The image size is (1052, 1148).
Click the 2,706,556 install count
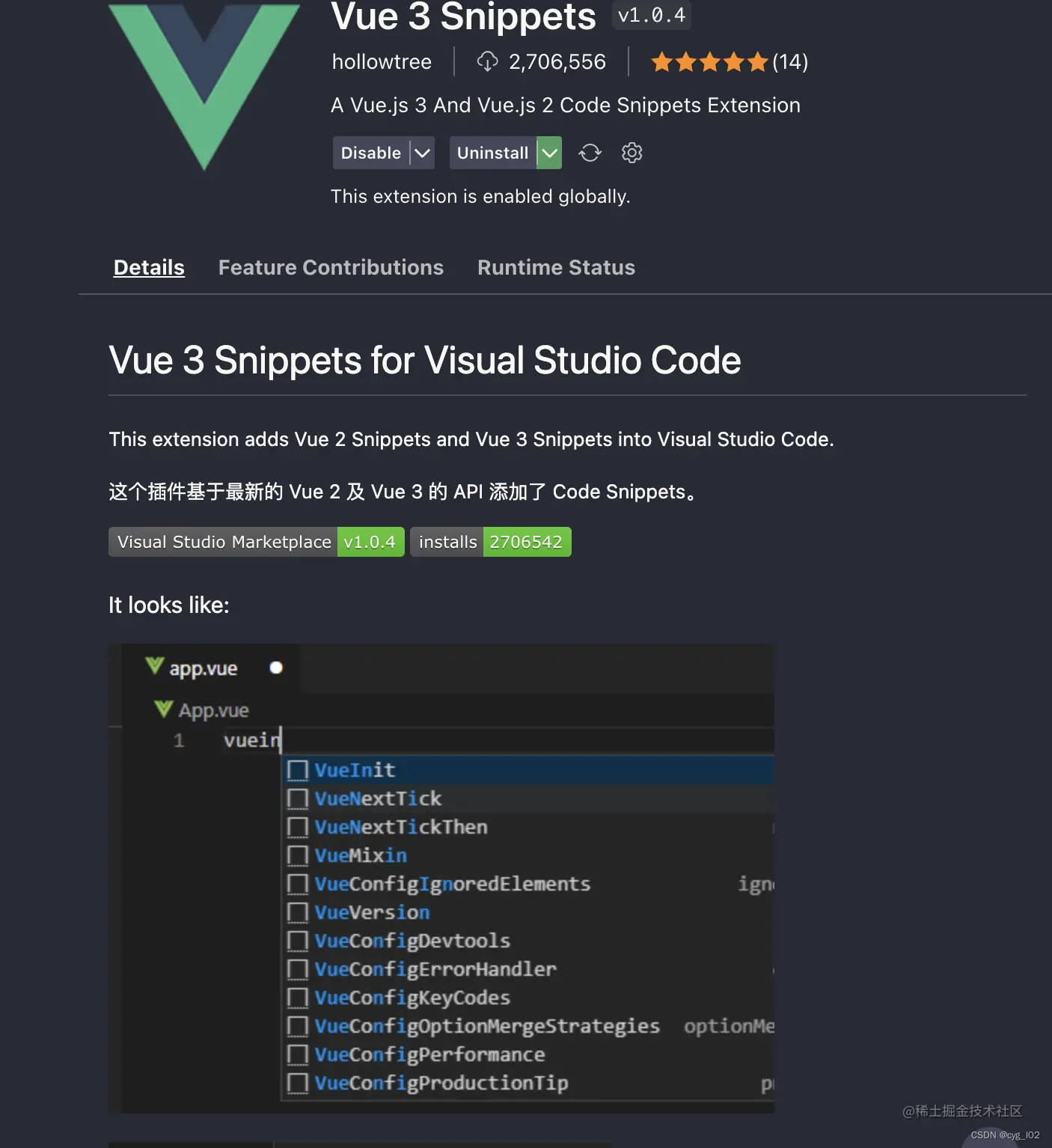click(557, 61)
